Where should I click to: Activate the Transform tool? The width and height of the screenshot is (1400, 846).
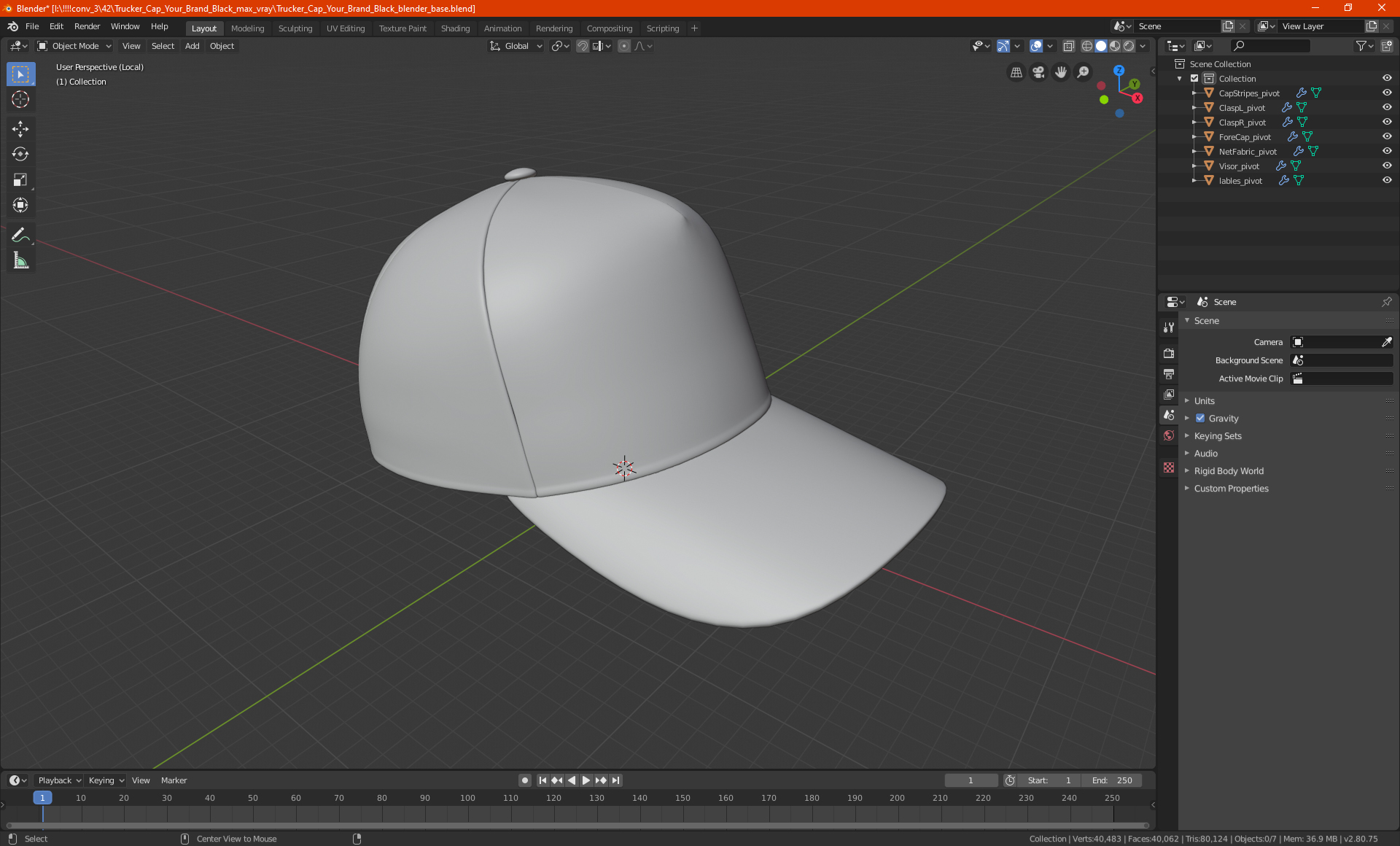click(x=20, y=205)
